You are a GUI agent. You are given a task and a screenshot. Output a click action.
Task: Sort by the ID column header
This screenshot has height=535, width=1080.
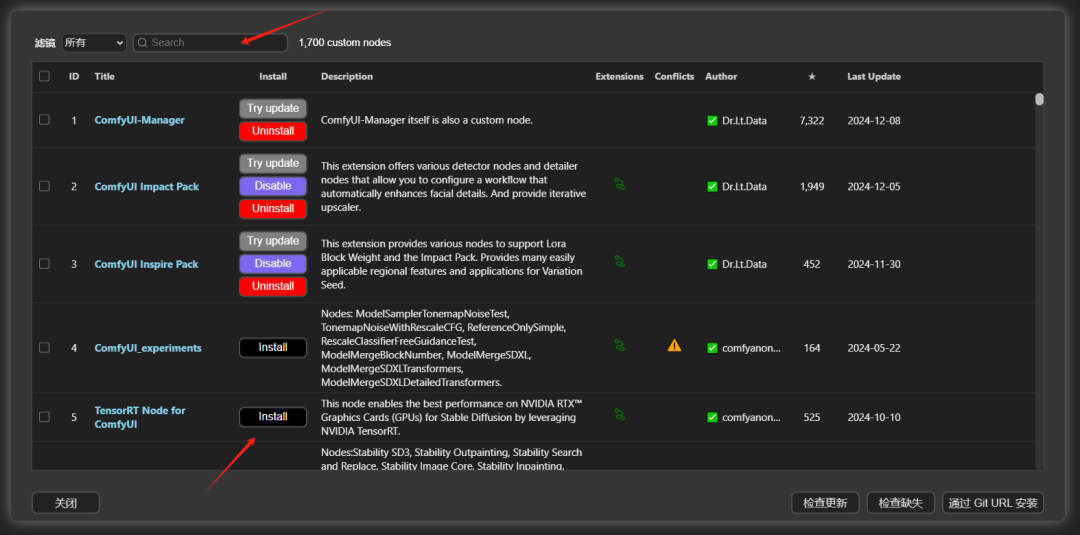click(x=74, y=76)
